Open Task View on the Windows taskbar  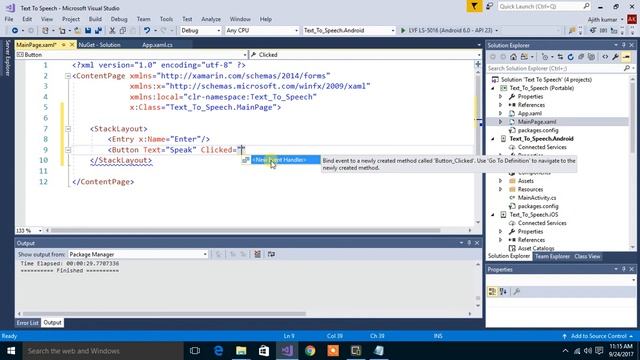coord(195,351)
